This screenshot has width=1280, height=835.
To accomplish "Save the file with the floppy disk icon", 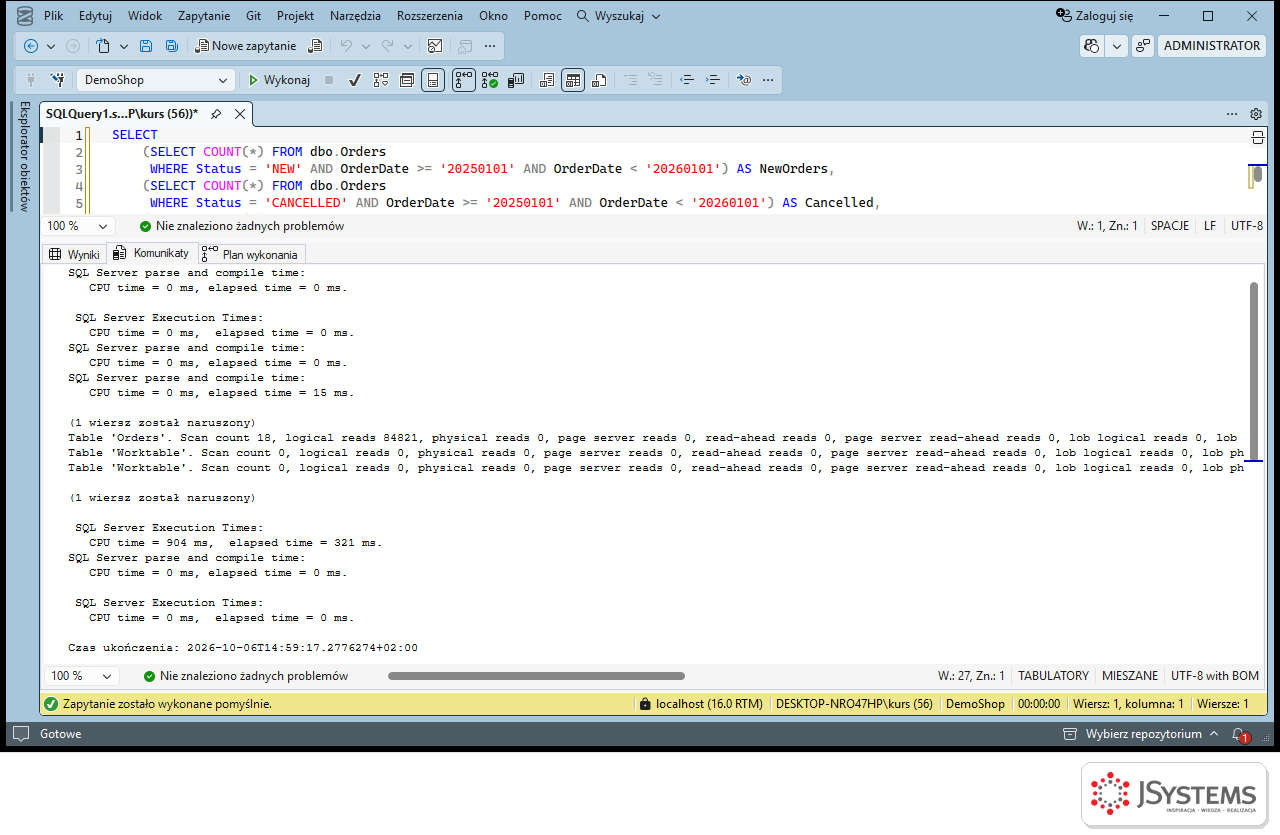I will coord(146,46).
